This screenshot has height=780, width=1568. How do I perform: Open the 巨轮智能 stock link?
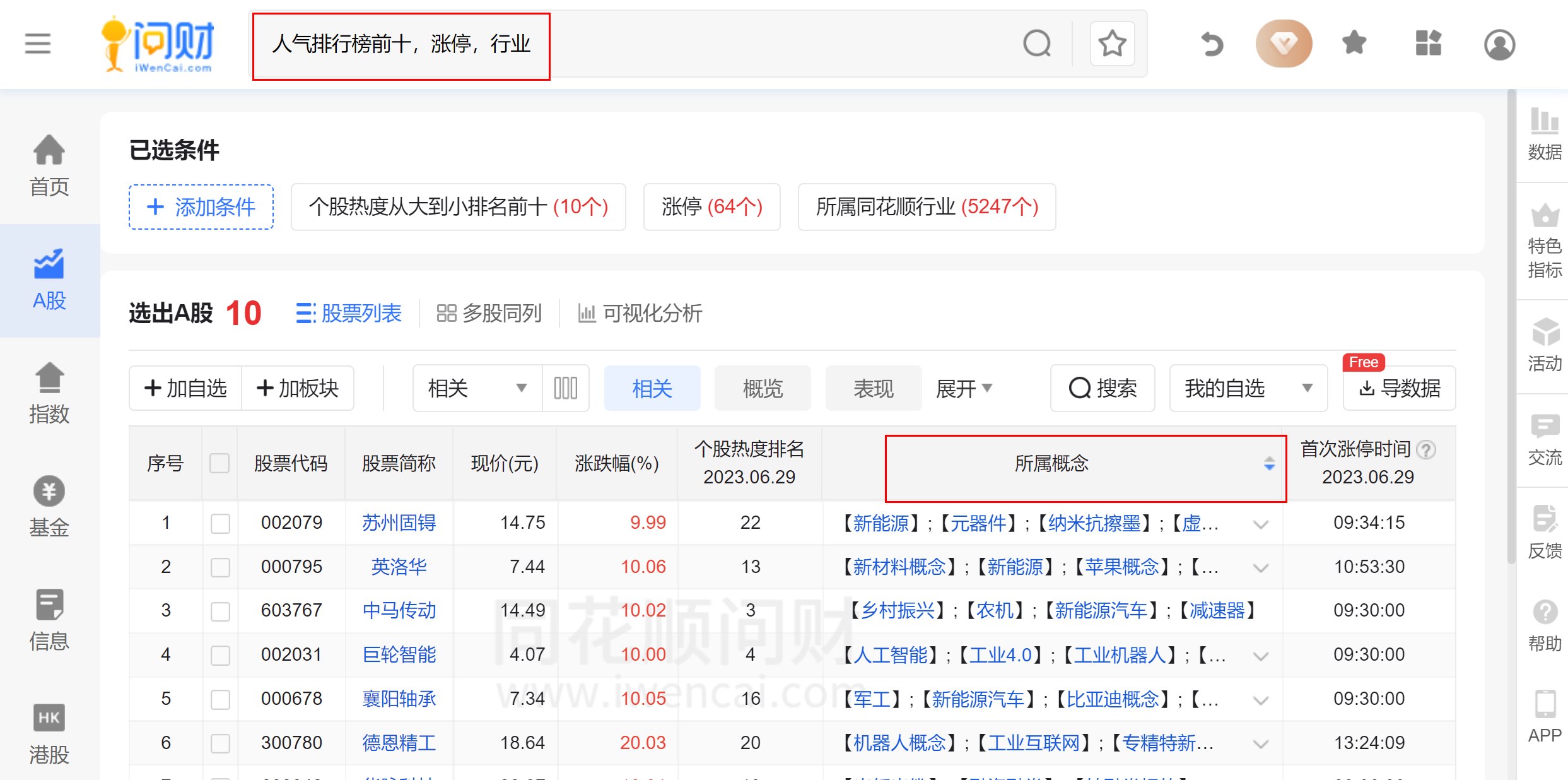400,654
